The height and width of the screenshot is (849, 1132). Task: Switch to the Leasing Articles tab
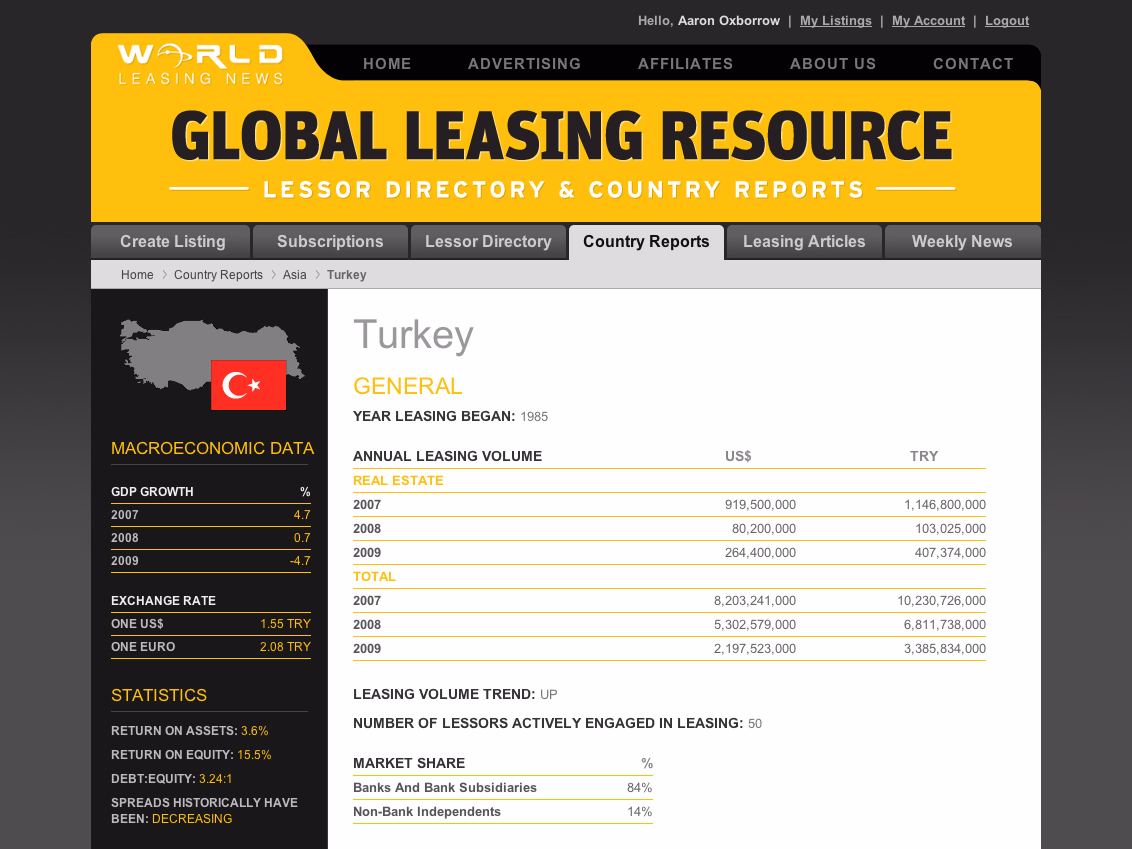tap(804, 242)
